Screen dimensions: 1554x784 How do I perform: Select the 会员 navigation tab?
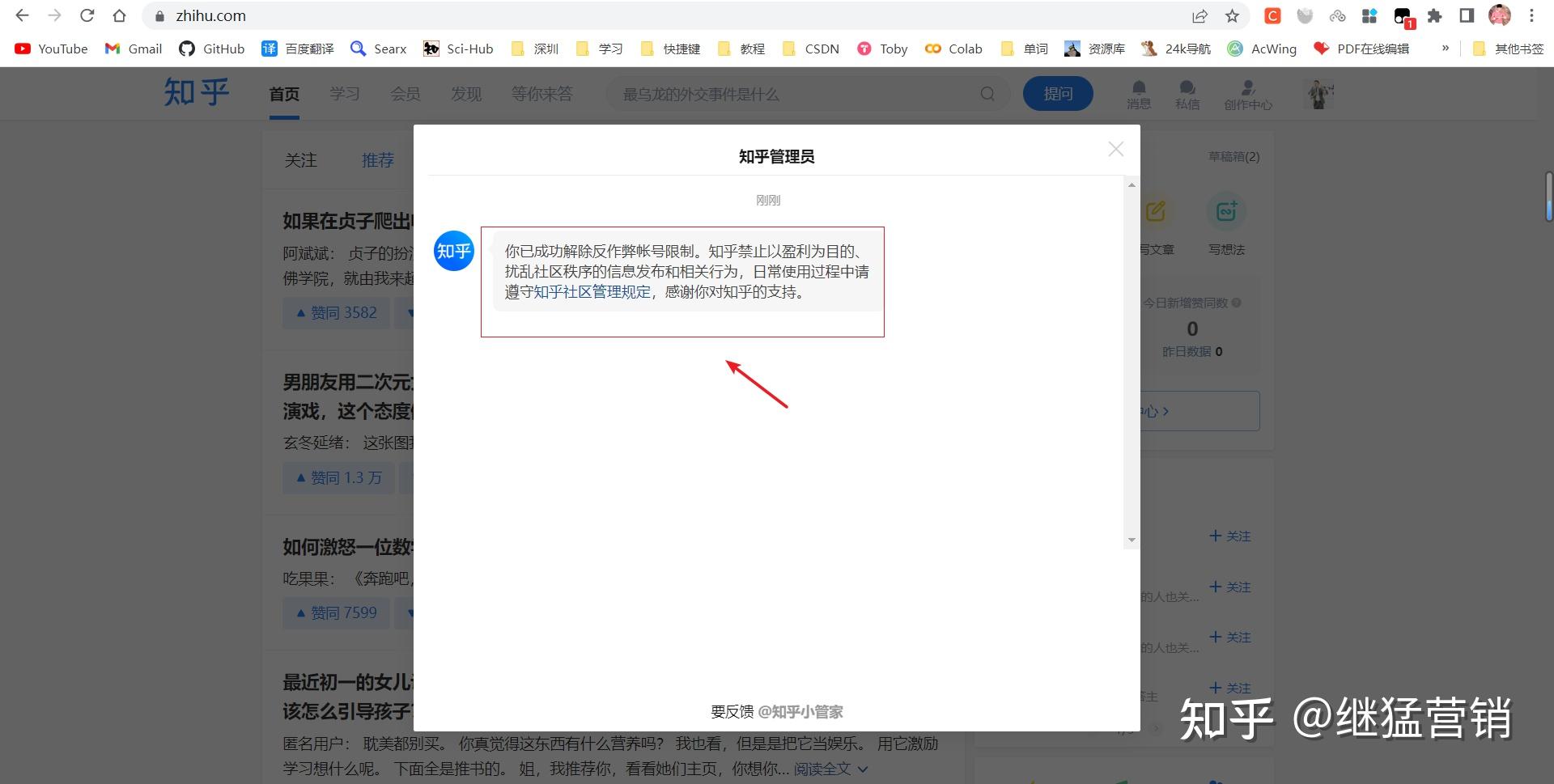click(405, 94)
